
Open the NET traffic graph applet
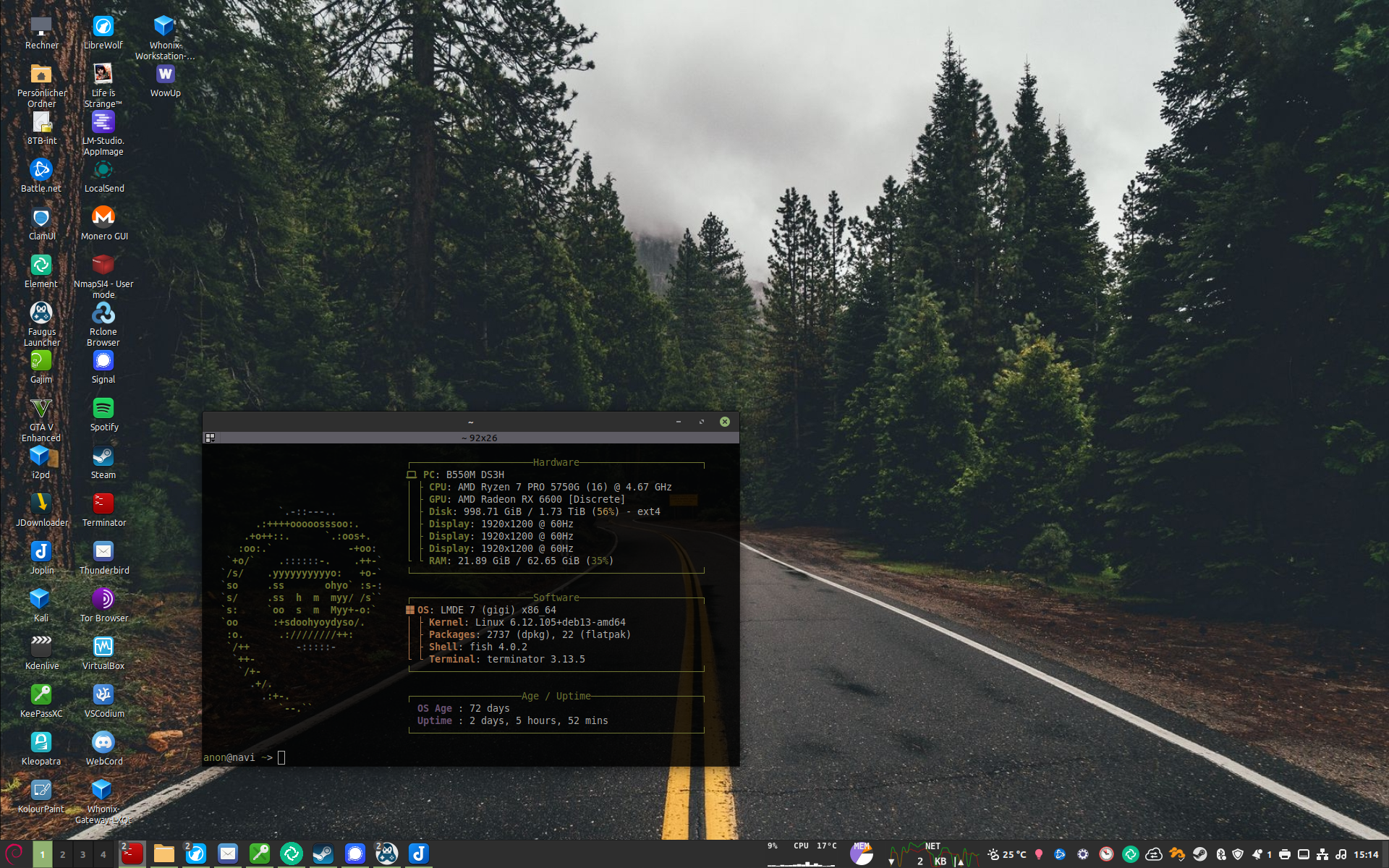coord(933,854)
